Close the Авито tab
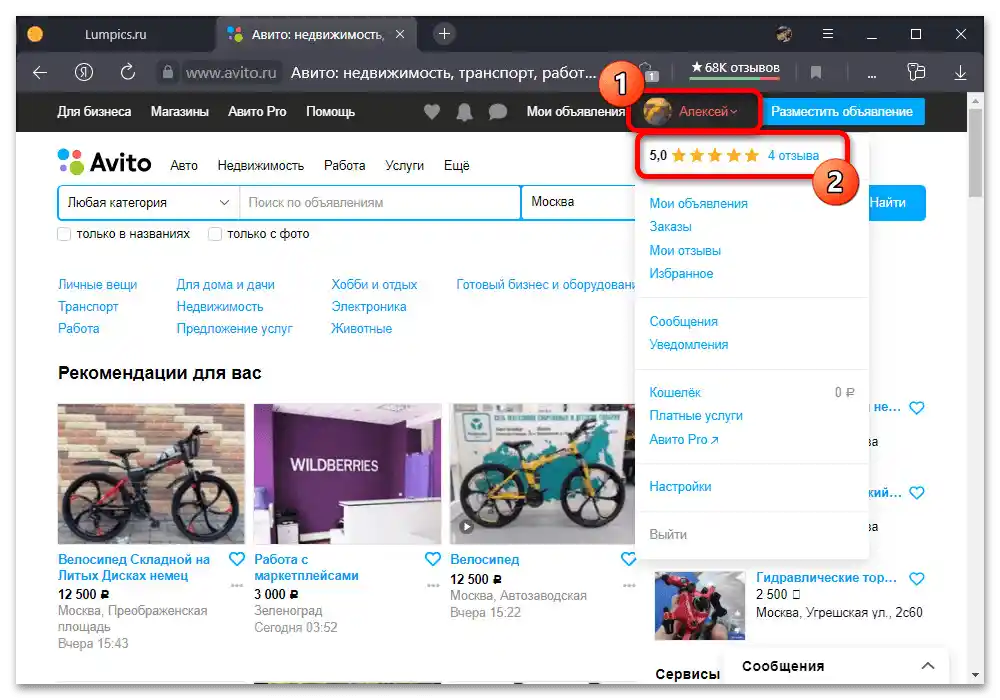This screenshot has height=700, width=1000. click(400, 34)
